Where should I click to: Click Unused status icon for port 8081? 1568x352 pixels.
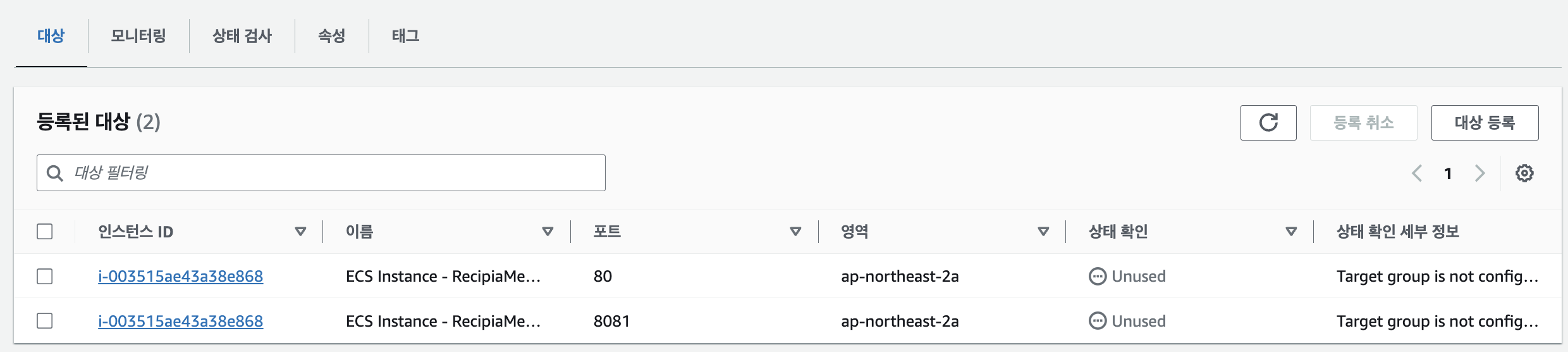coord(1098,321)
